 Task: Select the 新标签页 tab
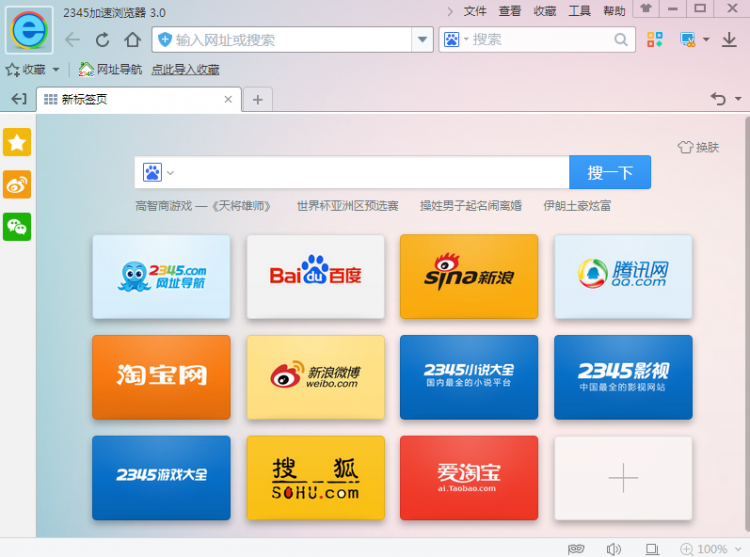(x=139, y=99)
